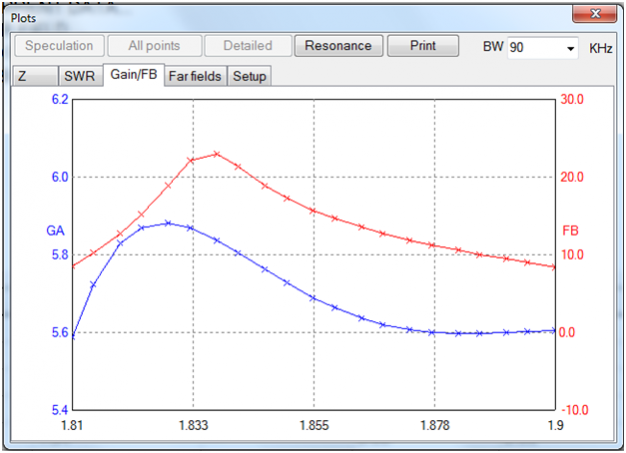Click the 6.0 gain axis value
626x453 pixels.
tap(60, 177)
